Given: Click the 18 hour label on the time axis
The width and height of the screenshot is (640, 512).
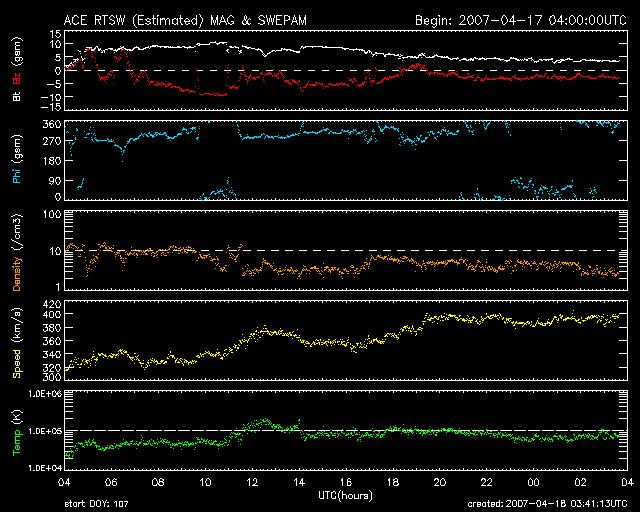Looking at the screenshot, I should click(393, 483).
